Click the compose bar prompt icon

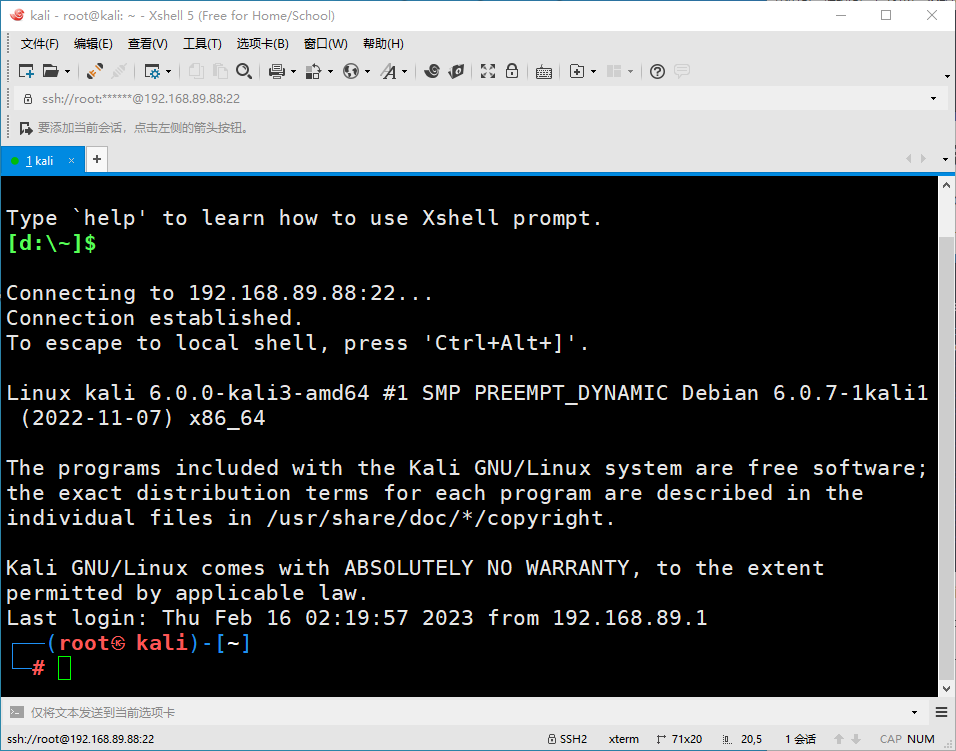17,712
